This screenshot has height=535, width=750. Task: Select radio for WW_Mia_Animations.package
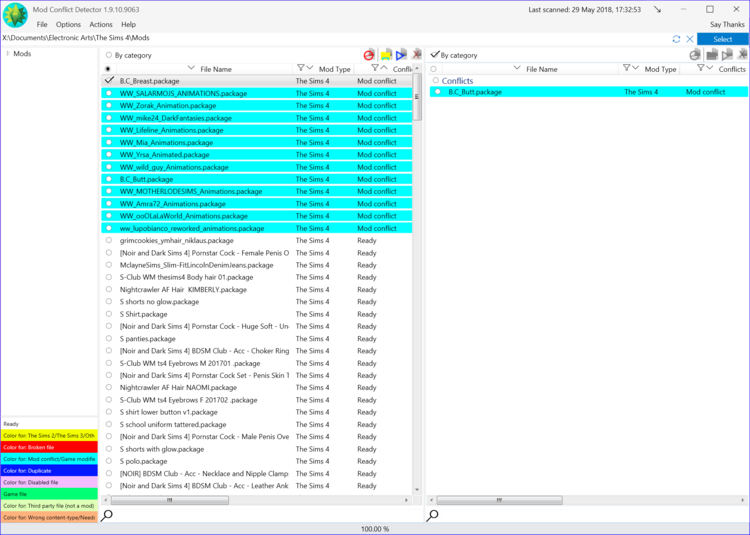point(109,142)
